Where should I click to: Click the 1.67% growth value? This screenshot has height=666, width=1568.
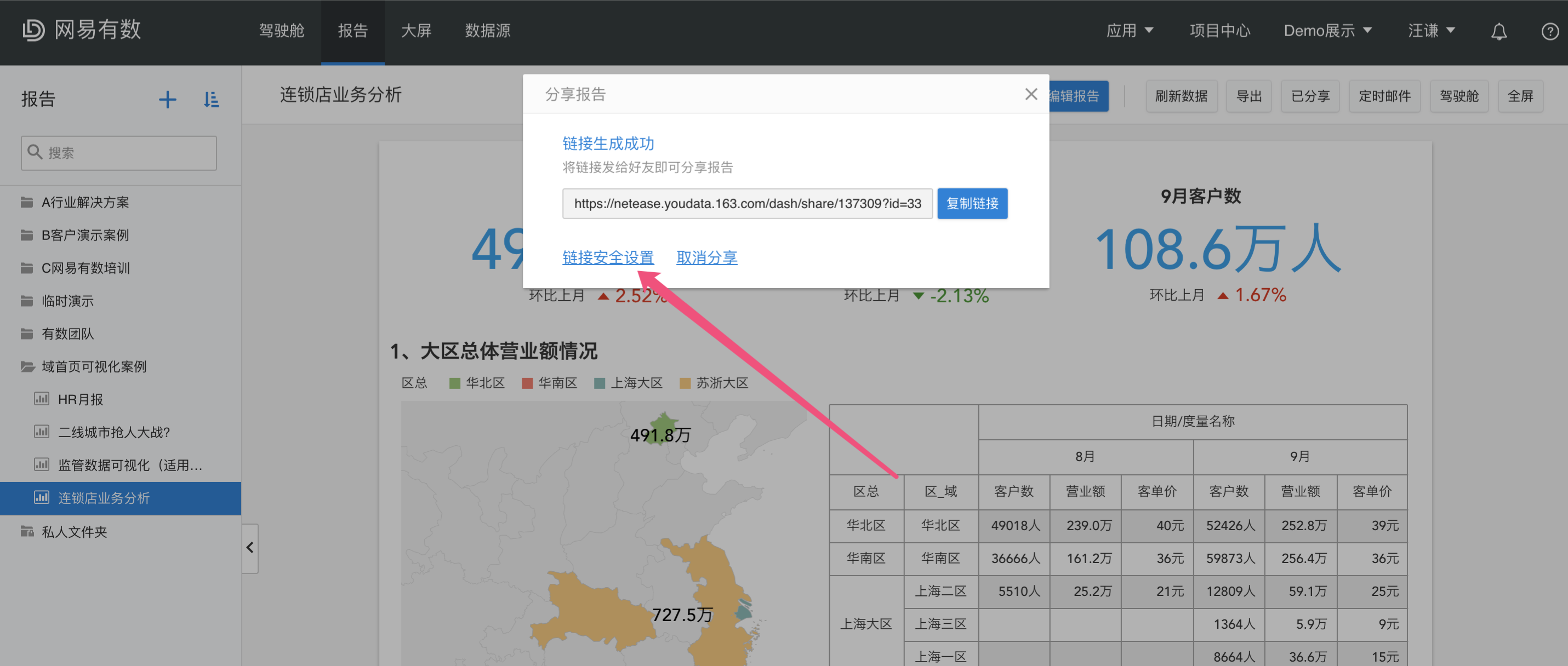(1261, 296)
